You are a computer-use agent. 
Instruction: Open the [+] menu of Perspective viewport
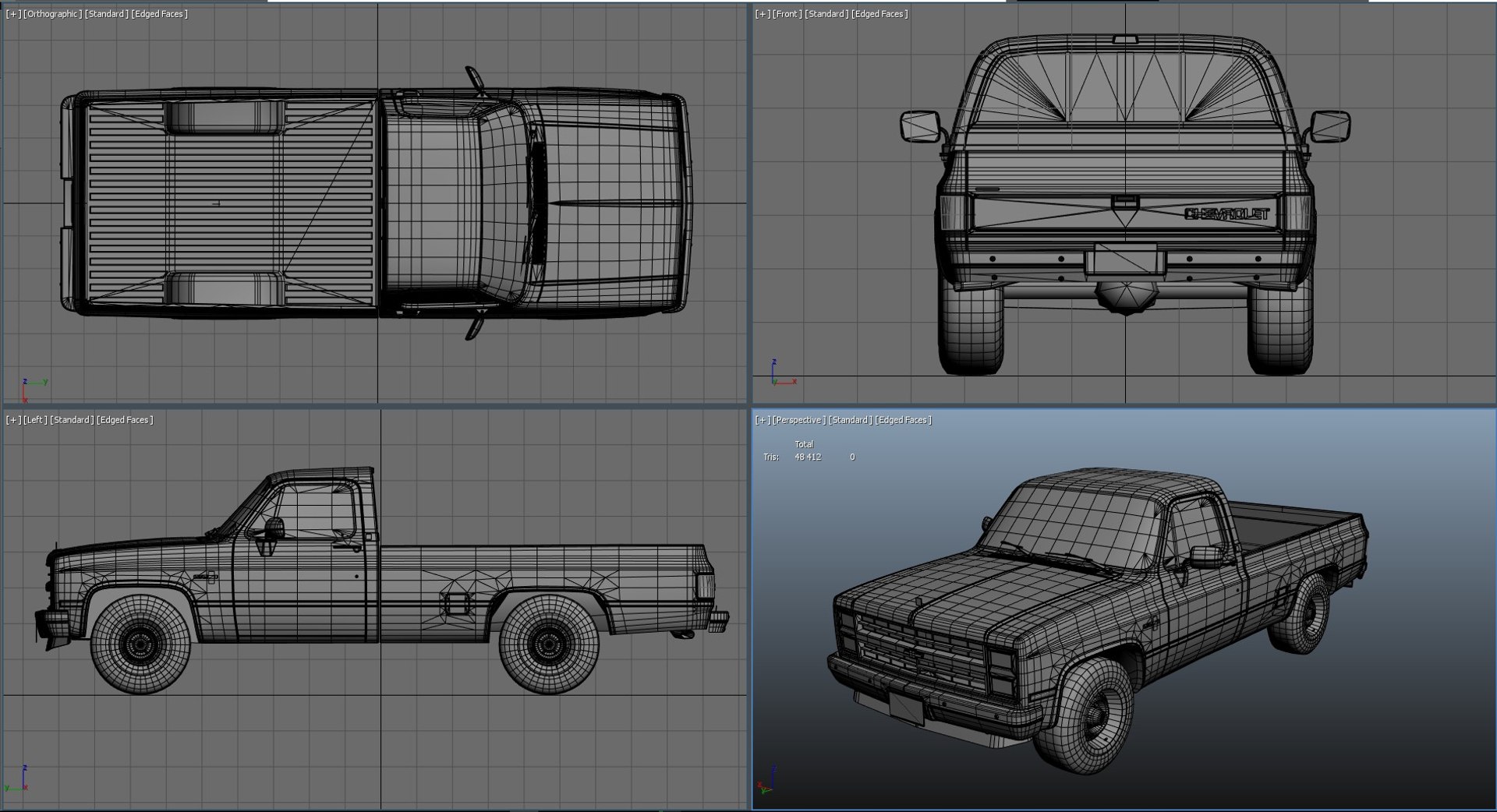tap(763, 420)
